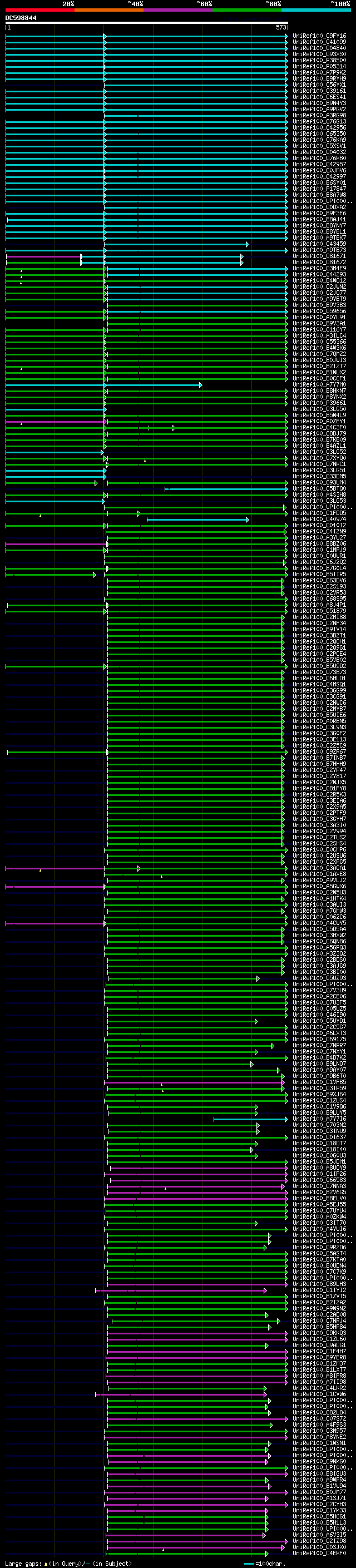Viewport: 356px width, 1568px height.
Task: Select the query name DC598844
Action: point(21,18)
